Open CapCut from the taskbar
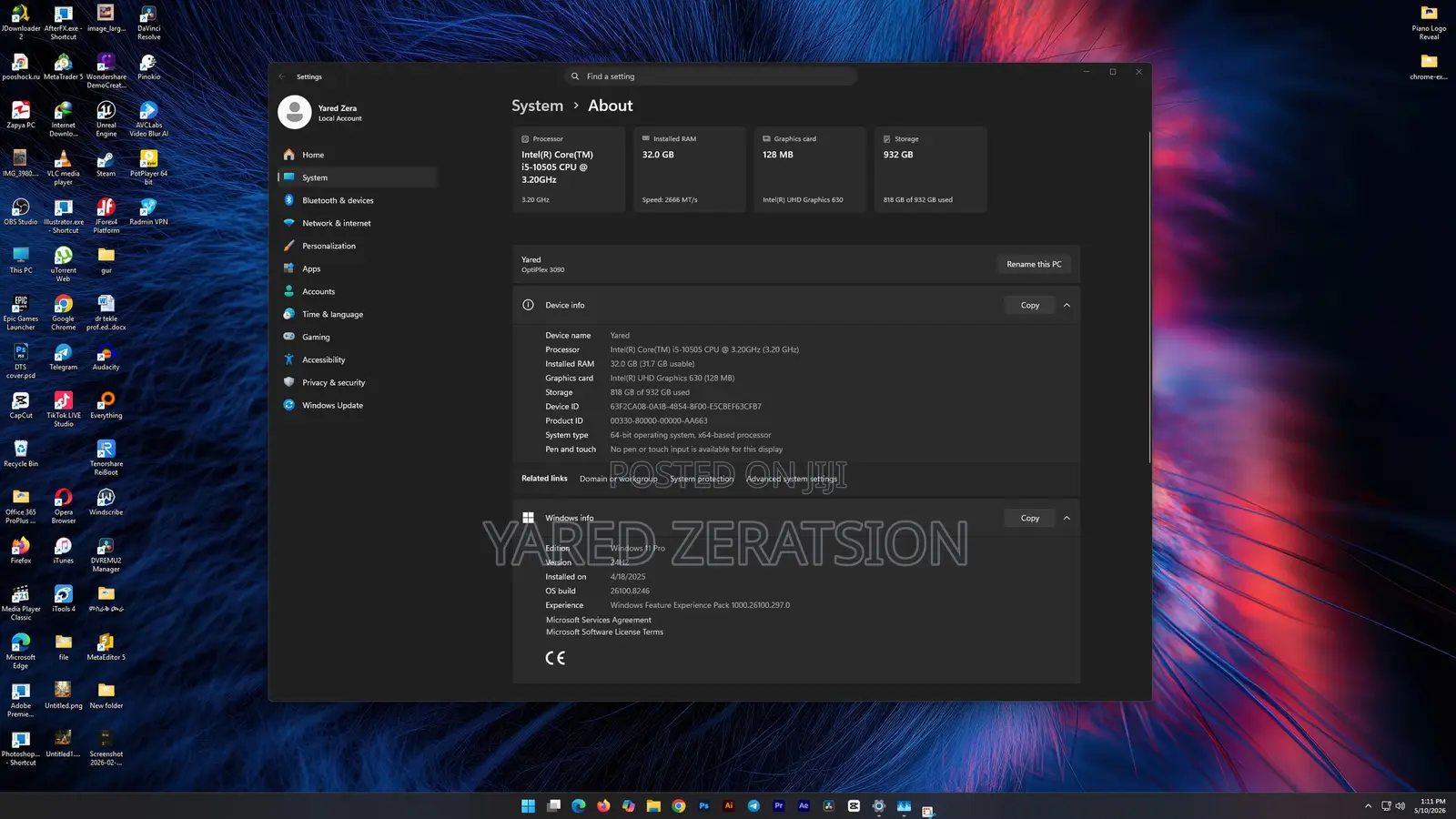Viewport: 1456px width, 819px height. 854,805
